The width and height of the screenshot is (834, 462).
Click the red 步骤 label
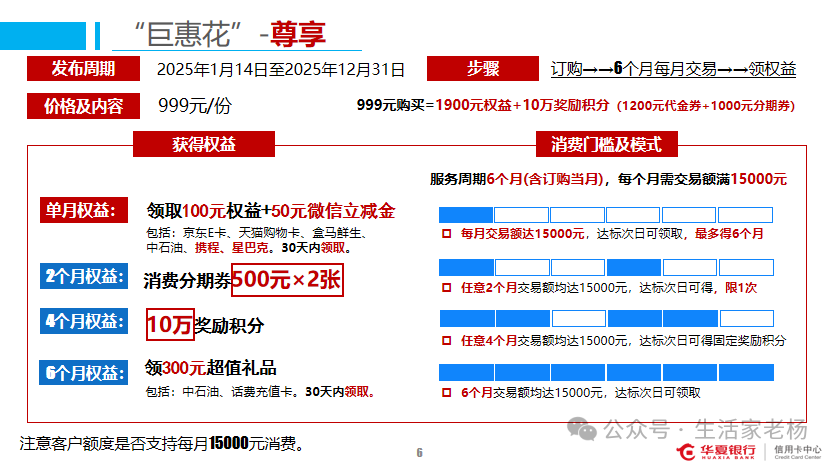482,69
